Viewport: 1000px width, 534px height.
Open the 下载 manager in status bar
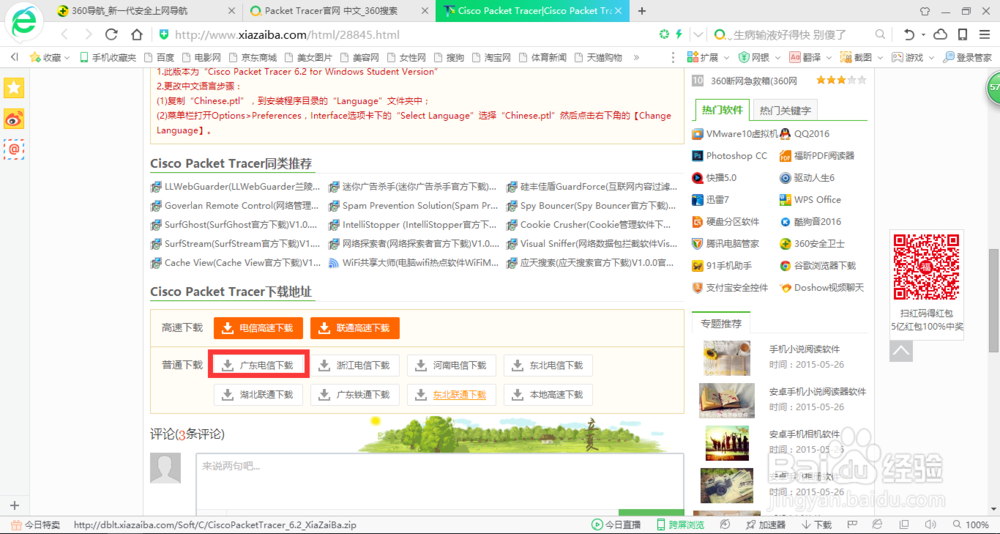(x=816, y=525)
